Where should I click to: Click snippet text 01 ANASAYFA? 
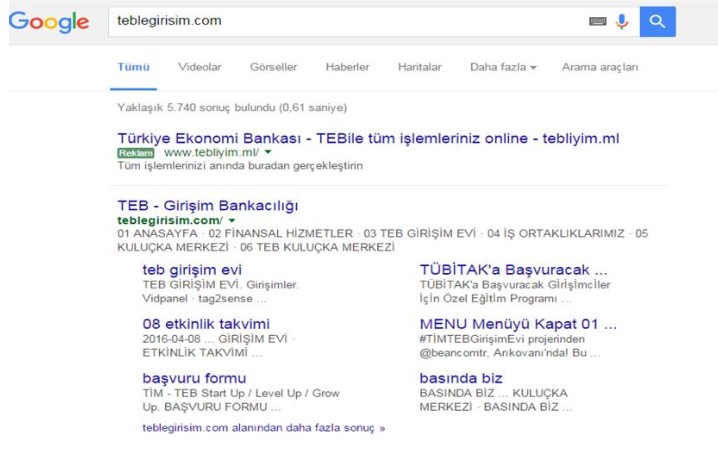(157, 234)
